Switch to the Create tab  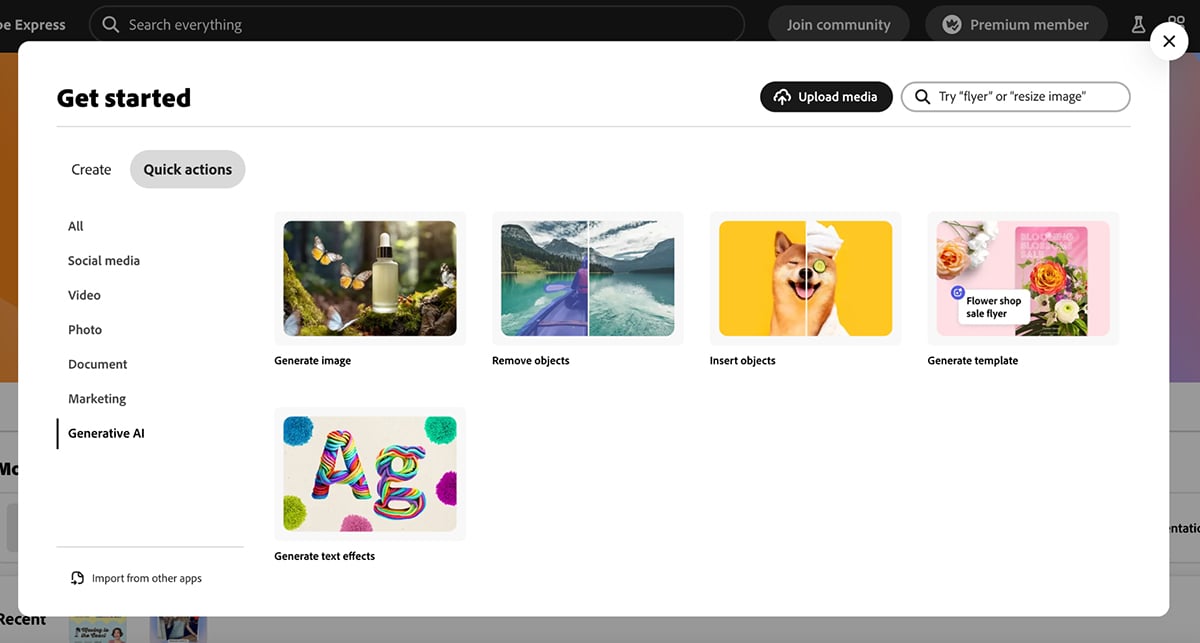91,169
